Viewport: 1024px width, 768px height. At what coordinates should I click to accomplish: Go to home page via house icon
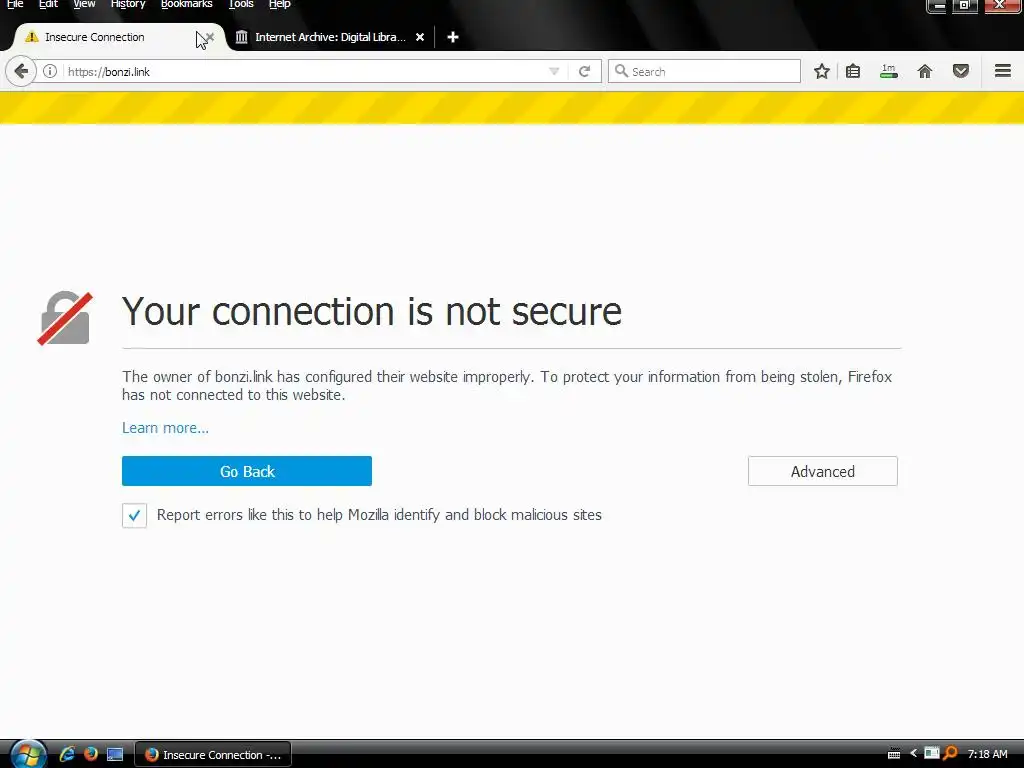point(925,71)
